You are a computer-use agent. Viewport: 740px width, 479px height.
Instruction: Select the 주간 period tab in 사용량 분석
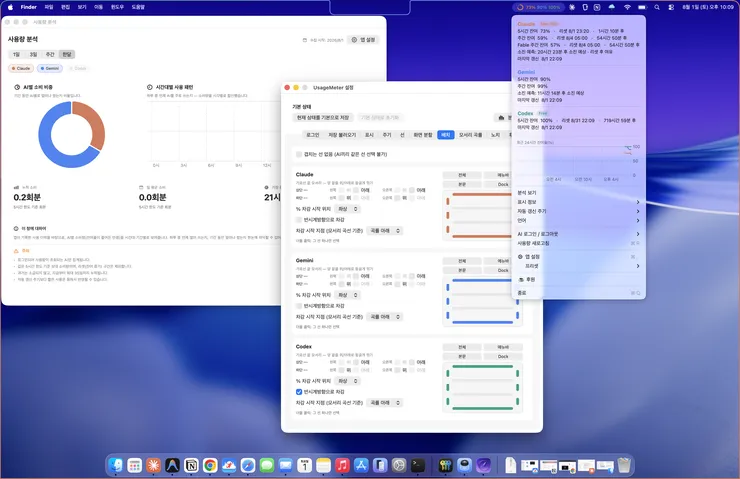(50, 54)
